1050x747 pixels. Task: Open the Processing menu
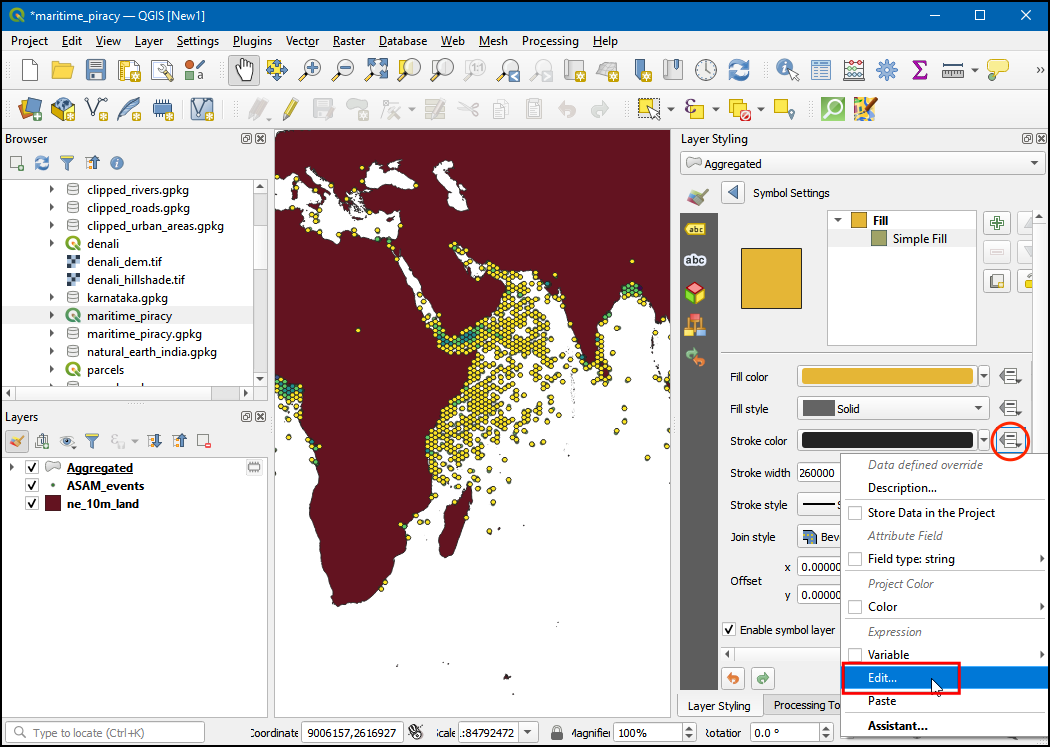pos(550,41)
